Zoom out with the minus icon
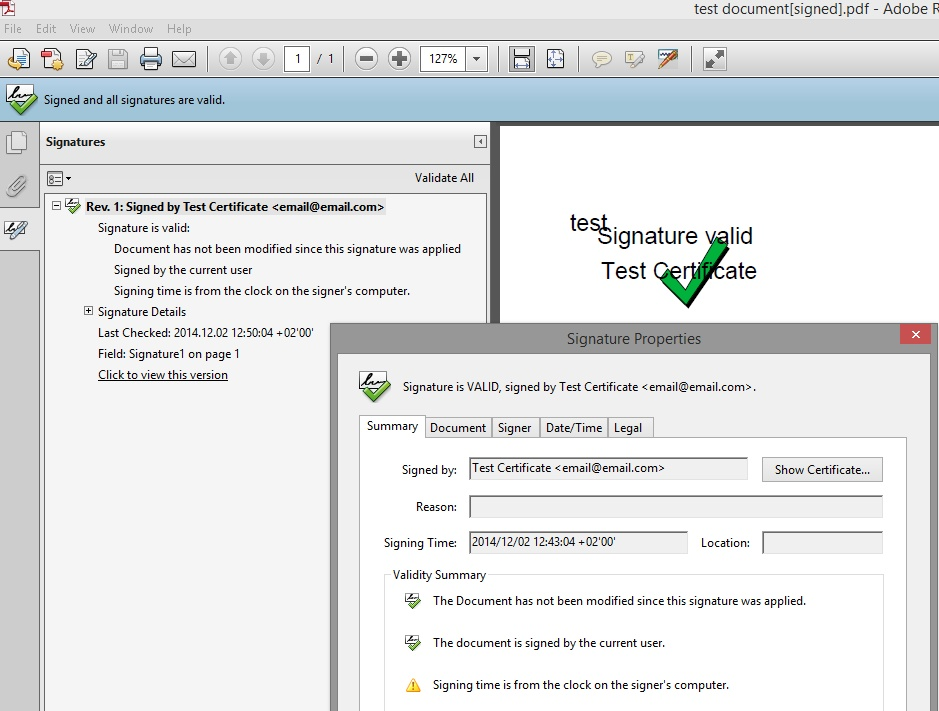This screenshot has width=939, height=711. (366, 59)
